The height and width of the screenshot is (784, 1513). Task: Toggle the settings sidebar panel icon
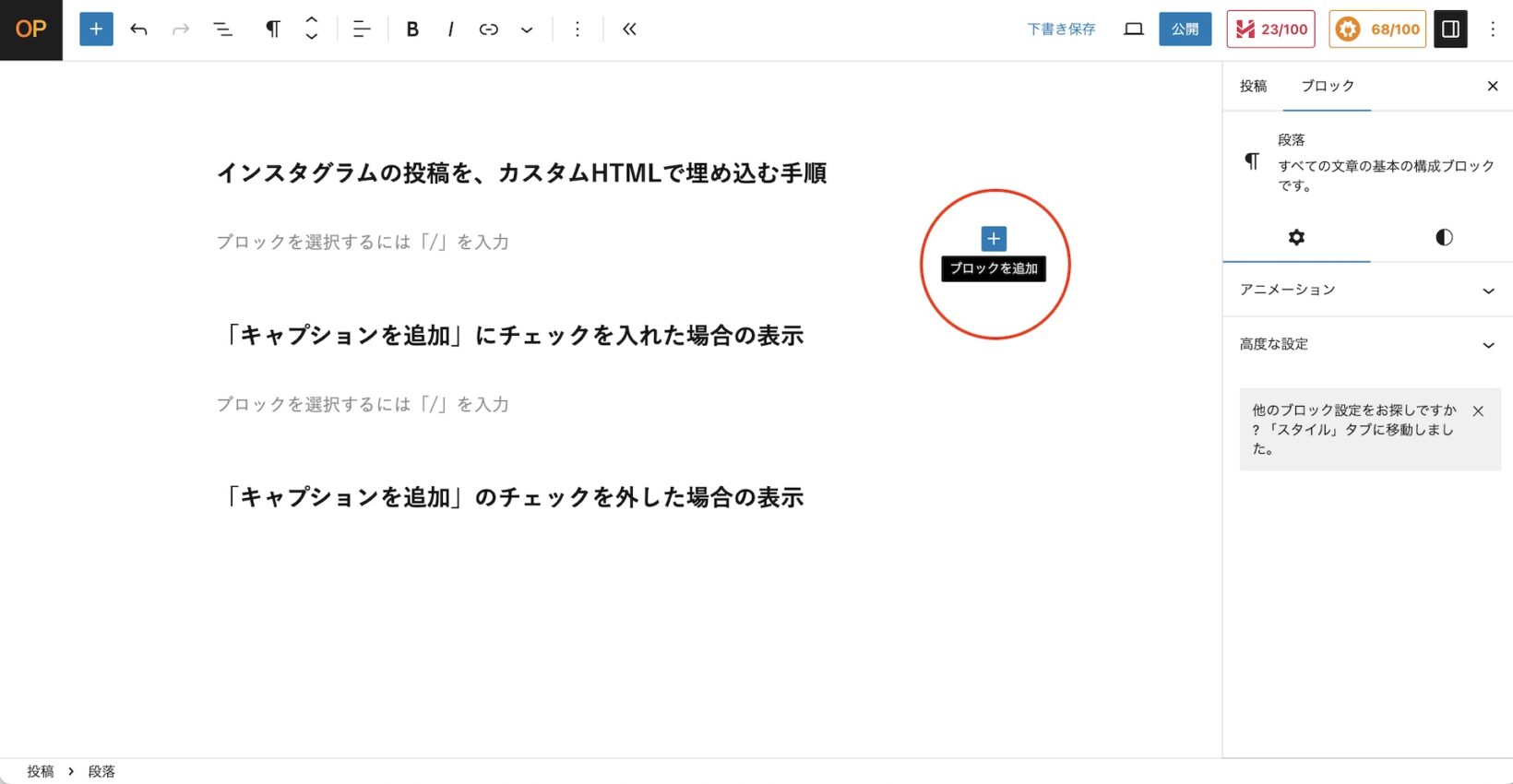click(1450, 30)
